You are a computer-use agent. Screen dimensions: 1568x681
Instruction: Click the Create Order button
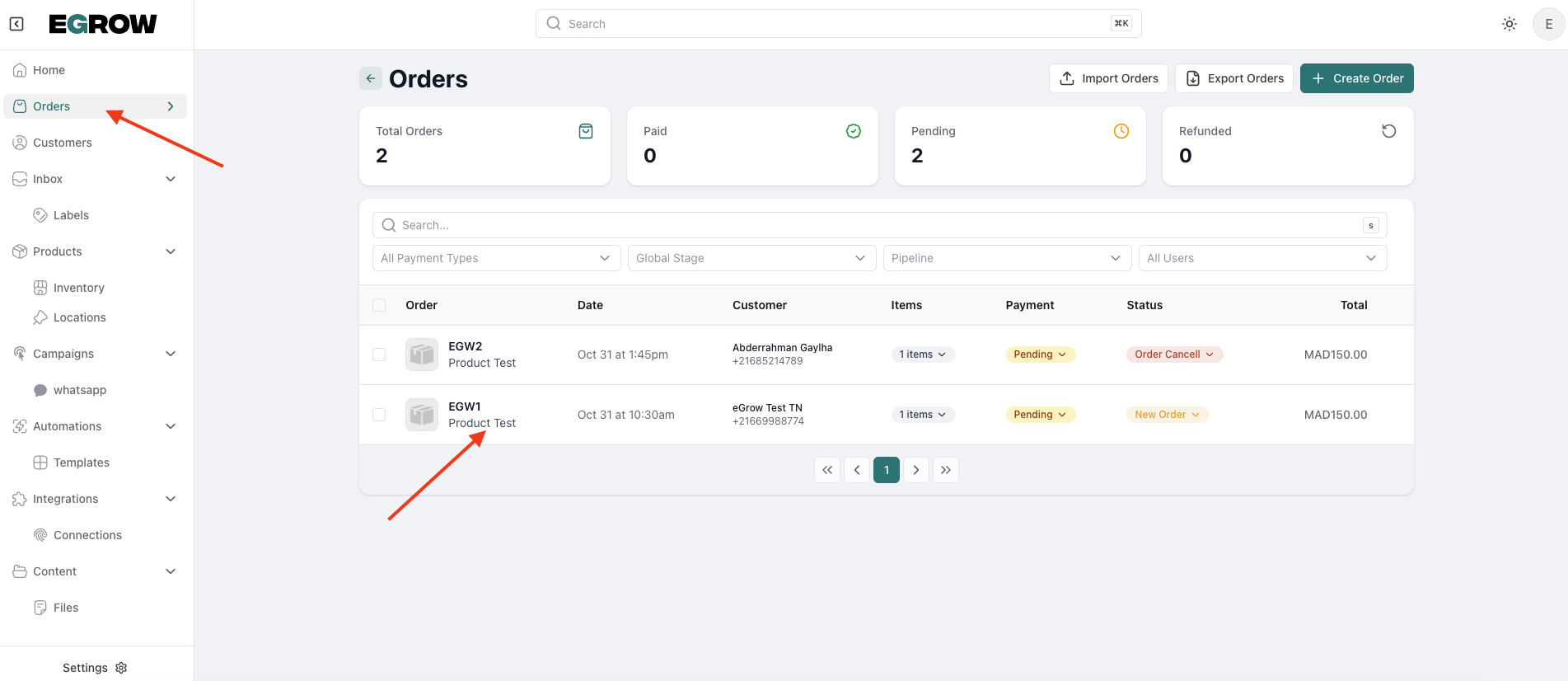[x=1356, y=78]
